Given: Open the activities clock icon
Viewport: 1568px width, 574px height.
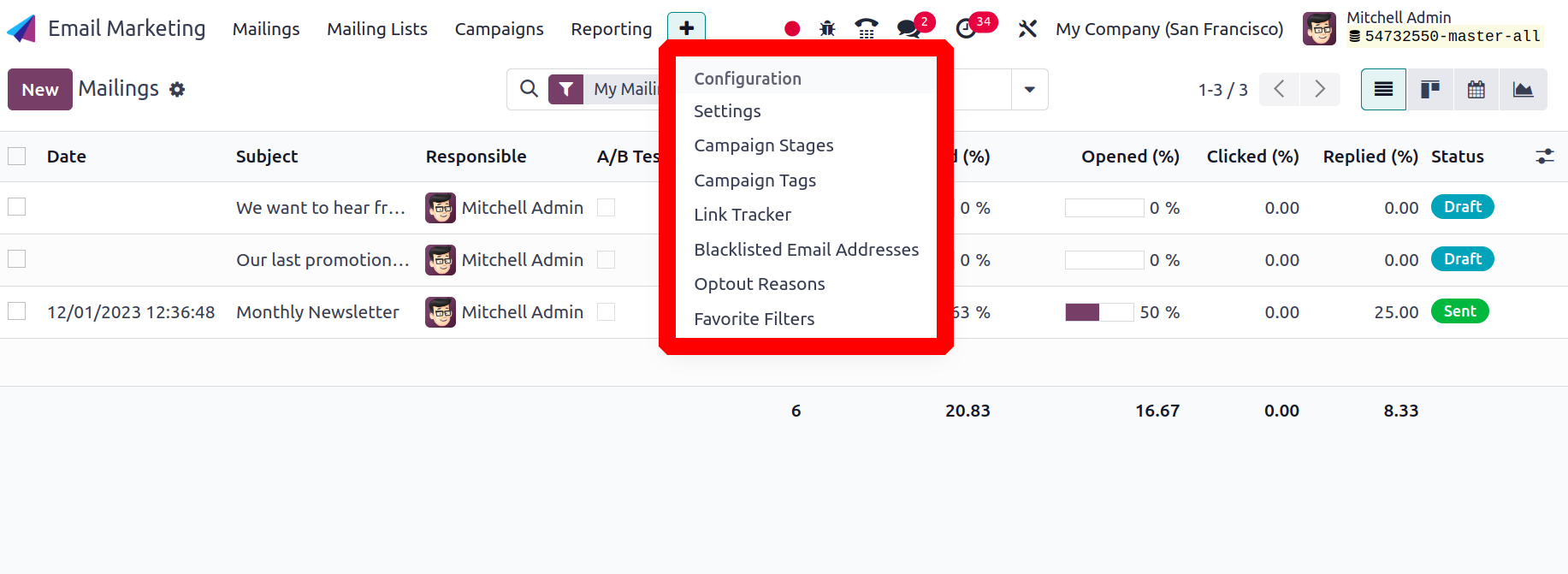Looking at the screenshot, I should click(x=966, y=29).
